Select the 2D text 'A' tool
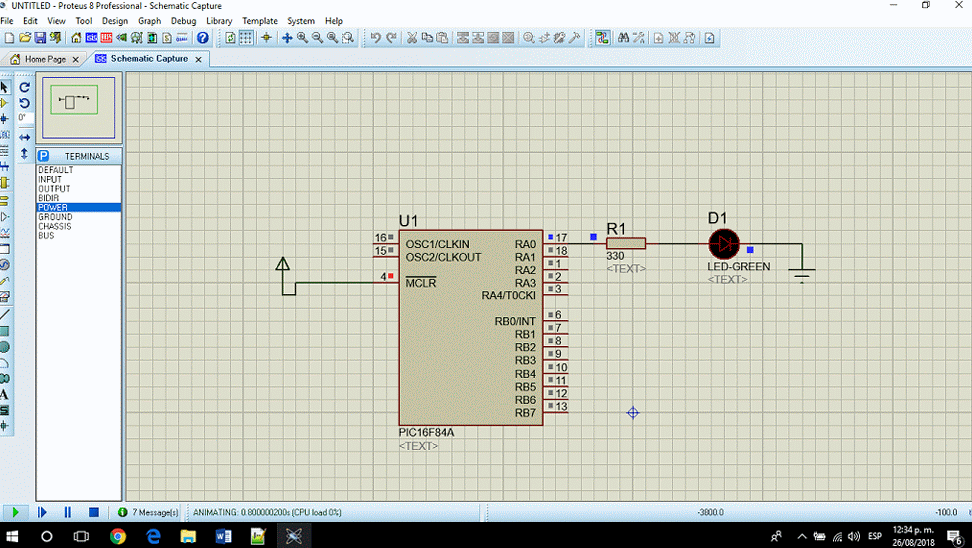972x548 pixels. tap(5, 394)
